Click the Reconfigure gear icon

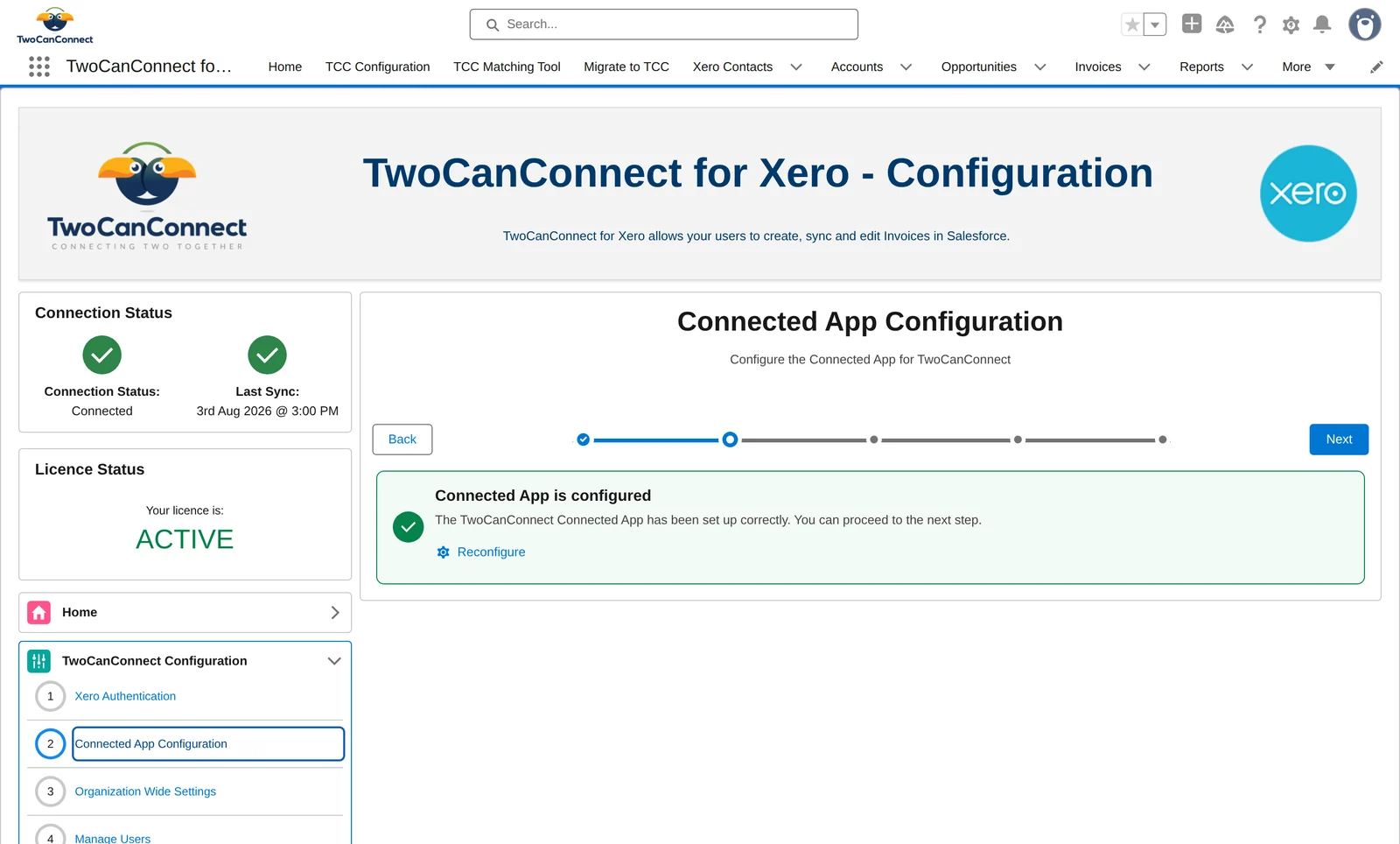[443, 552]
